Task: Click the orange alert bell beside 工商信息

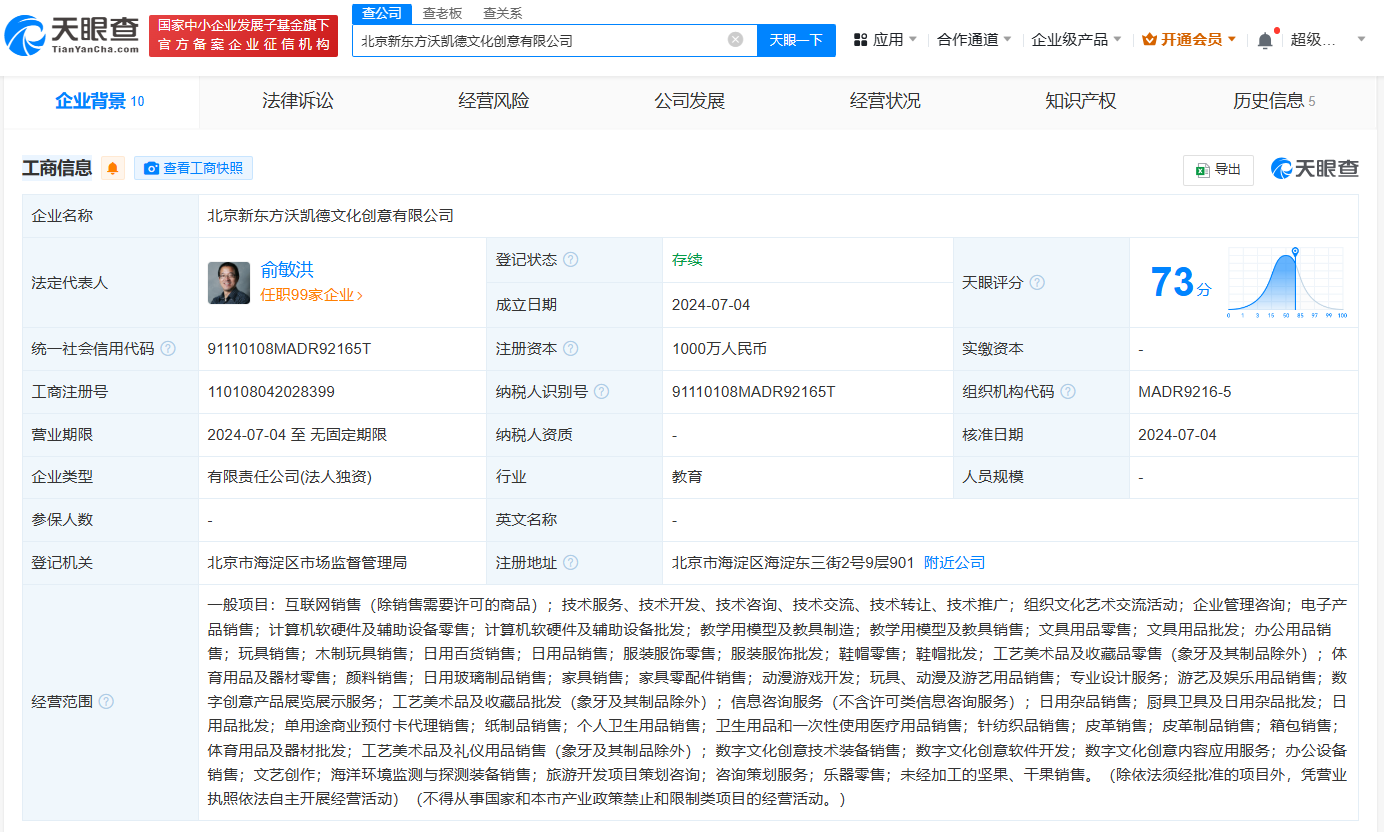Action: (113, 168)
